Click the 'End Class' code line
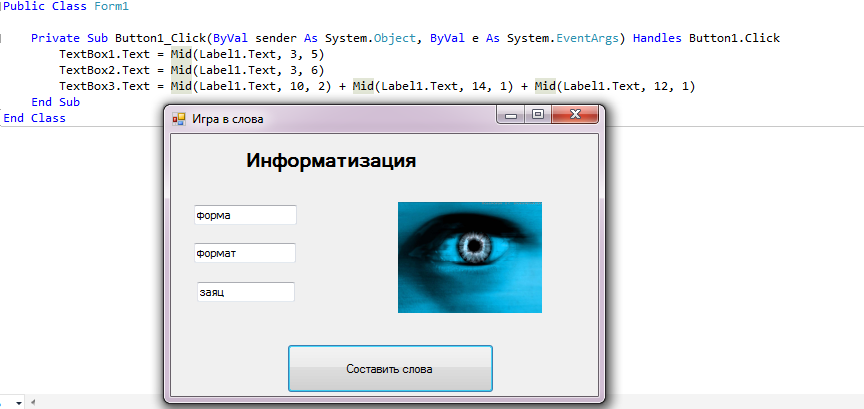This screenshot has width=864, height=409. tap(34, 118)
